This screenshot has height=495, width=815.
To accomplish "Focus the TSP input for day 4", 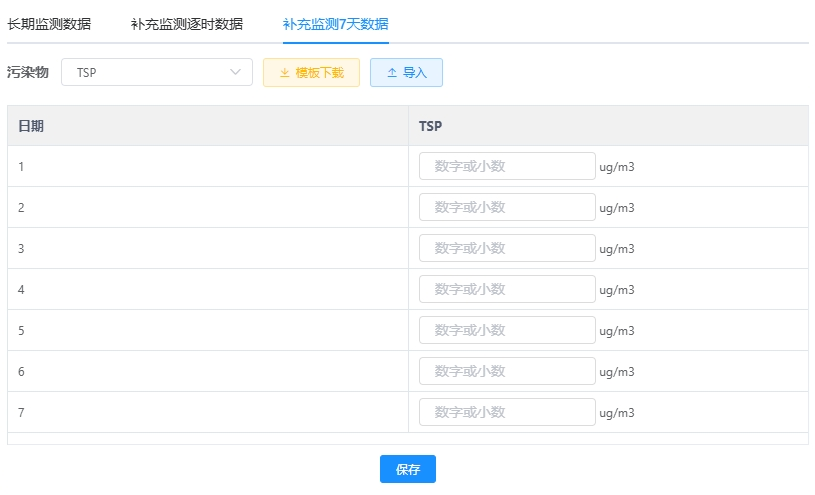I will [507, 289].
